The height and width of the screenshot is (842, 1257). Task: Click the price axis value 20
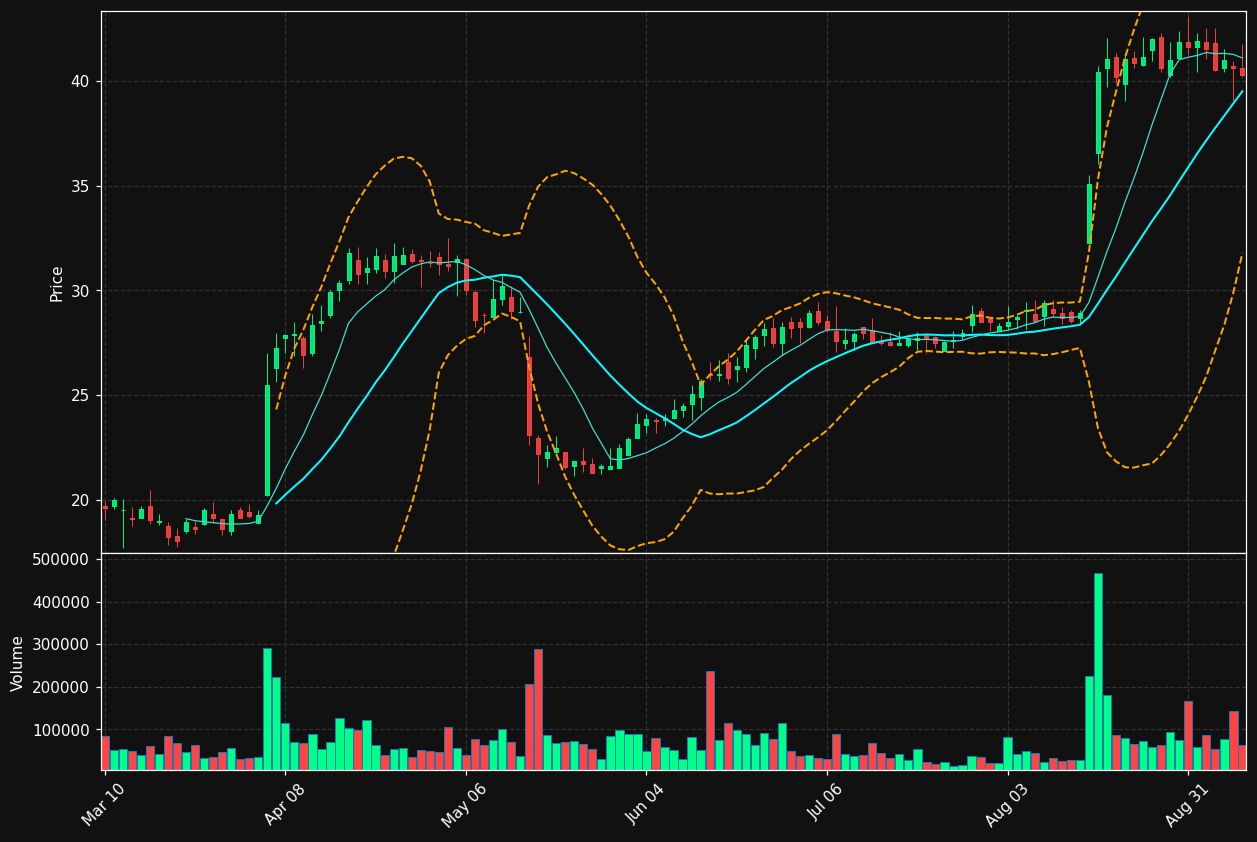tap(79, 500)
